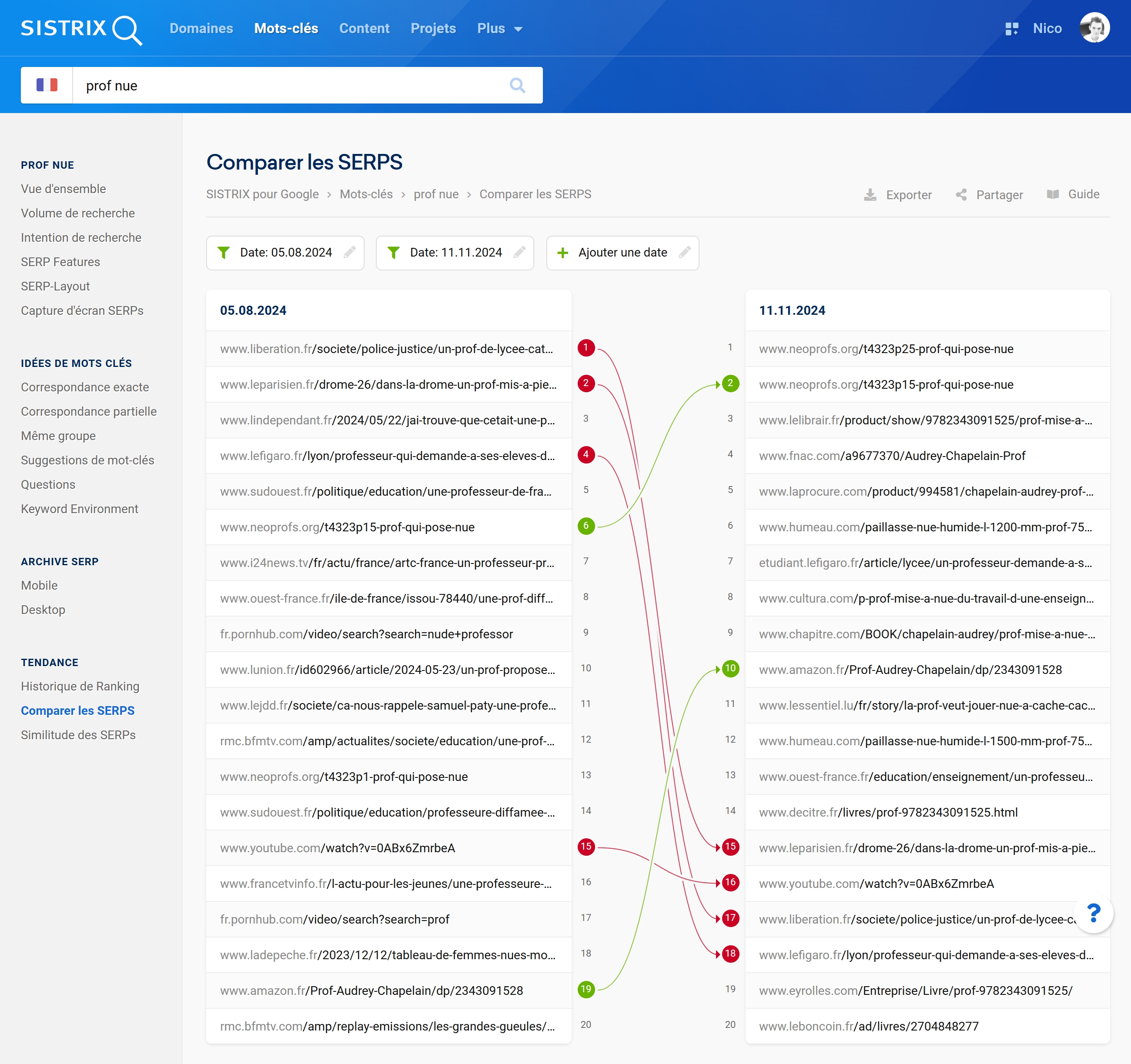The width and height of the screenshot is (1131, 1064).
Task: Click the green filter icon for 05.08.2024
Action: tap(224, 253)
